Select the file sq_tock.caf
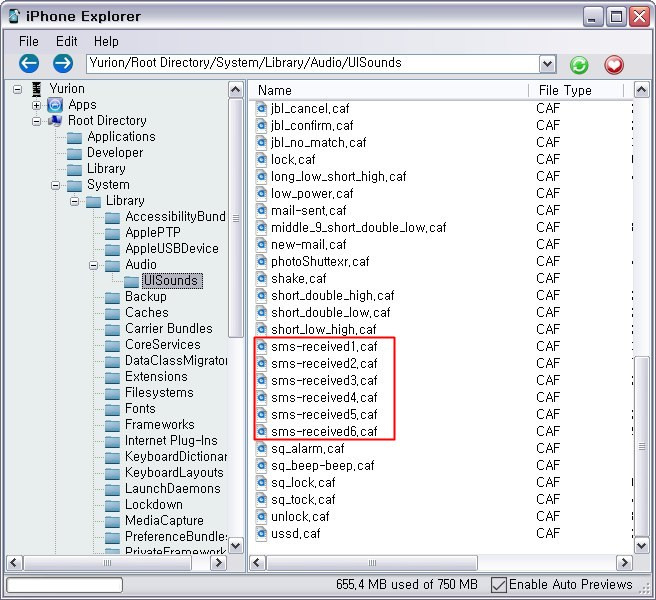Screen dimensions: 656x600 tap(303, 500)
